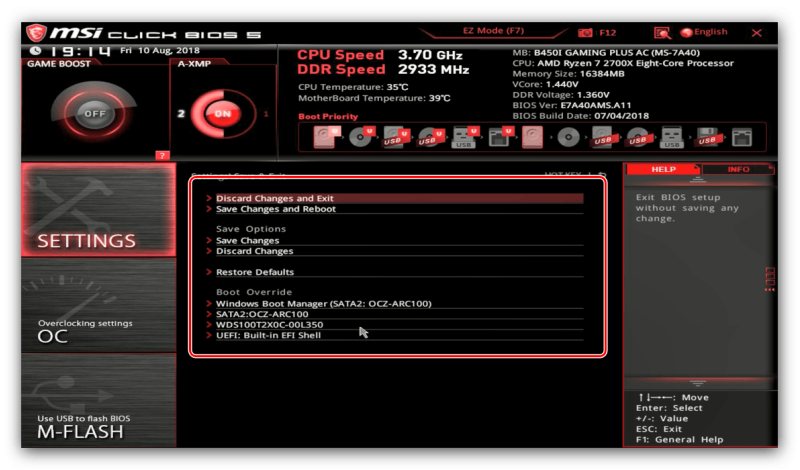This screenshot has height=470, width=800.
Task: Take a screenshot with the F12 camera icon
Action: pos(585,33)
